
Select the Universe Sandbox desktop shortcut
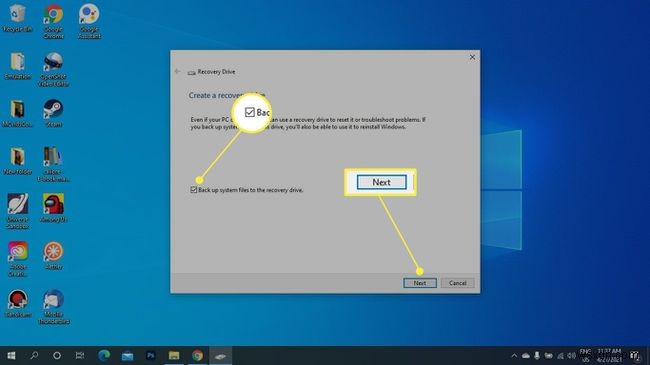17,211
